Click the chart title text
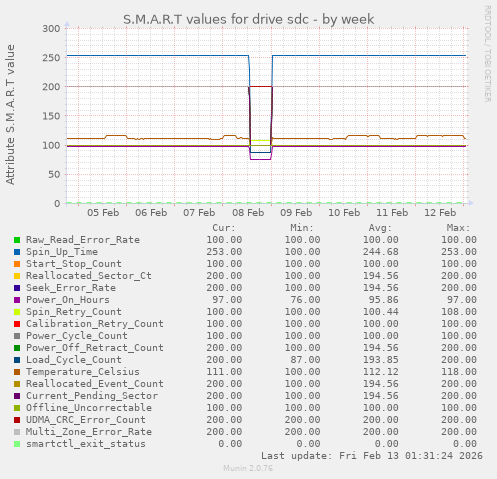 pos(248,19)
